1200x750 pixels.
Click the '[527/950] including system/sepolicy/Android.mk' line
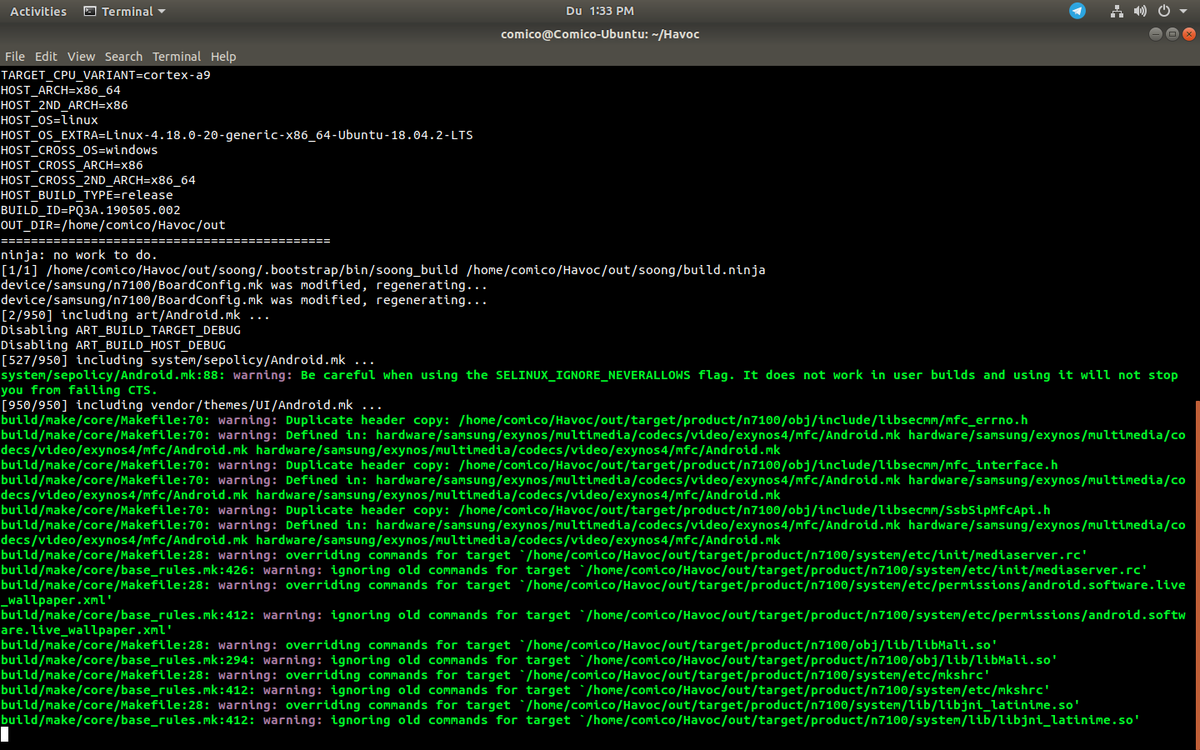[x=189, y=360]
